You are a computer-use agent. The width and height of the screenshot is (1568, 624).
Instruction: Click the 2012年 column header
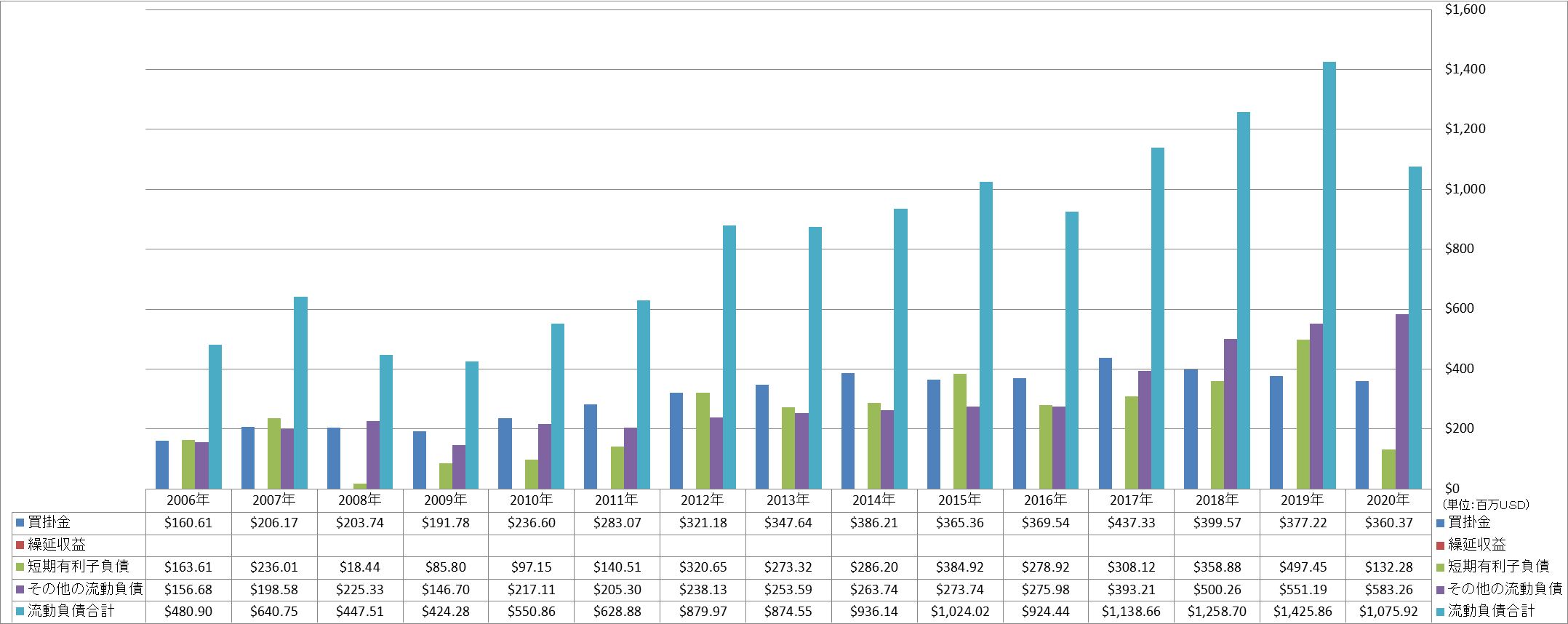(703, 500)
